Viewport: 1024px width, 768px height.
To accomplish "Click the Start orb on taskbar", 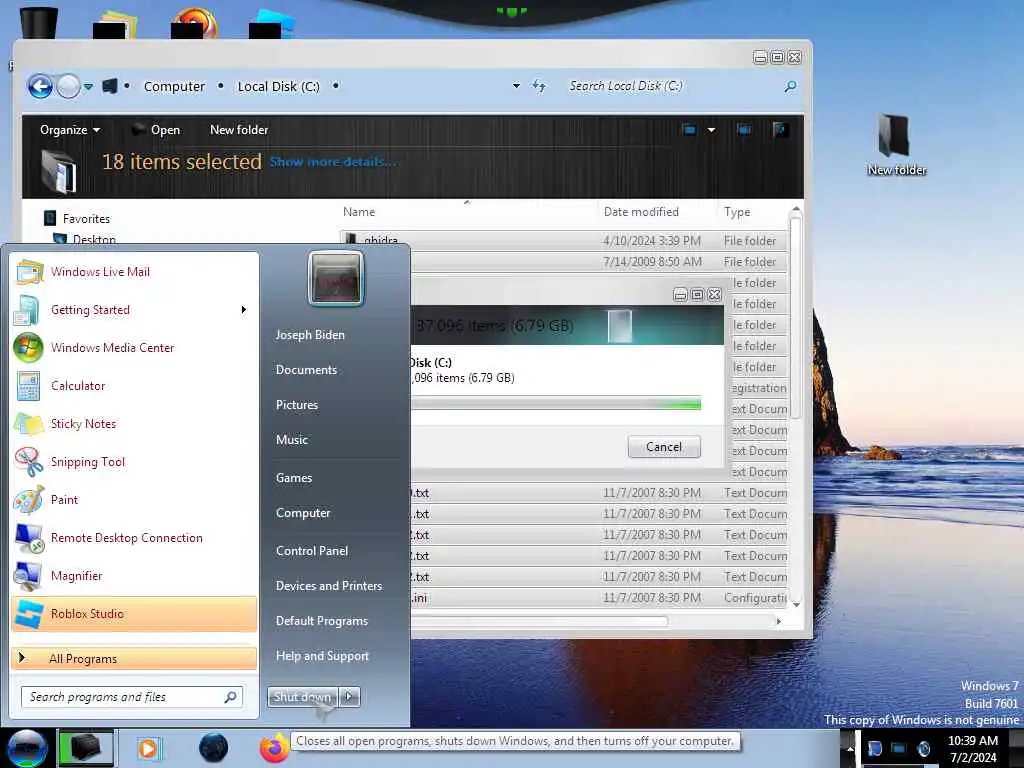I will [27, 748].
